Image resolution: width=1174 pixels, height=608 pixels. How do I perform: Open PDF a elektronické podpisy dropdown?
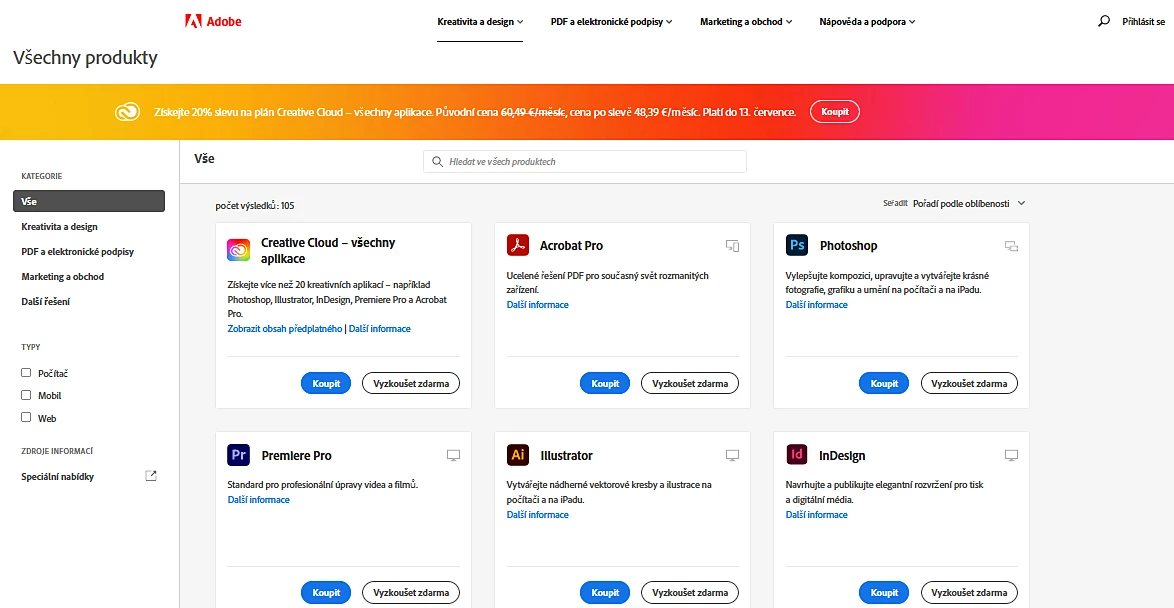pos(611,21)
